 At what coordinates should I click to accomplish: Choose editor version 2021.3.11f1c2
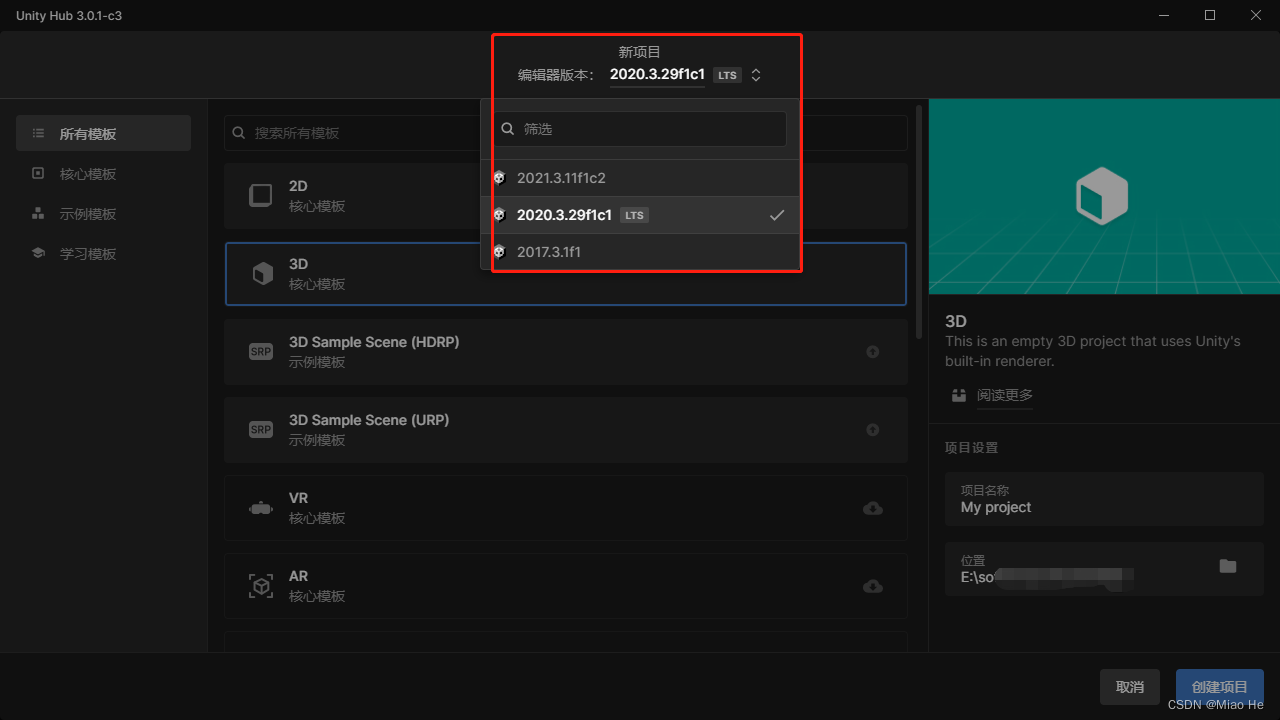click(640, 178)
